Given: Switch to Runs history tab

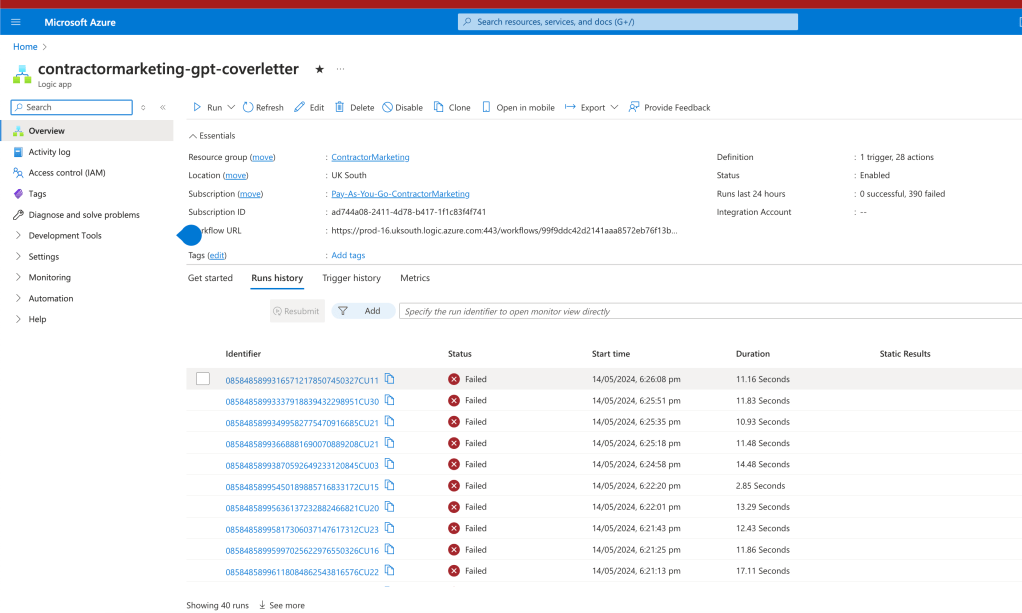Looking at the screenshot, I should click(277, 278).
